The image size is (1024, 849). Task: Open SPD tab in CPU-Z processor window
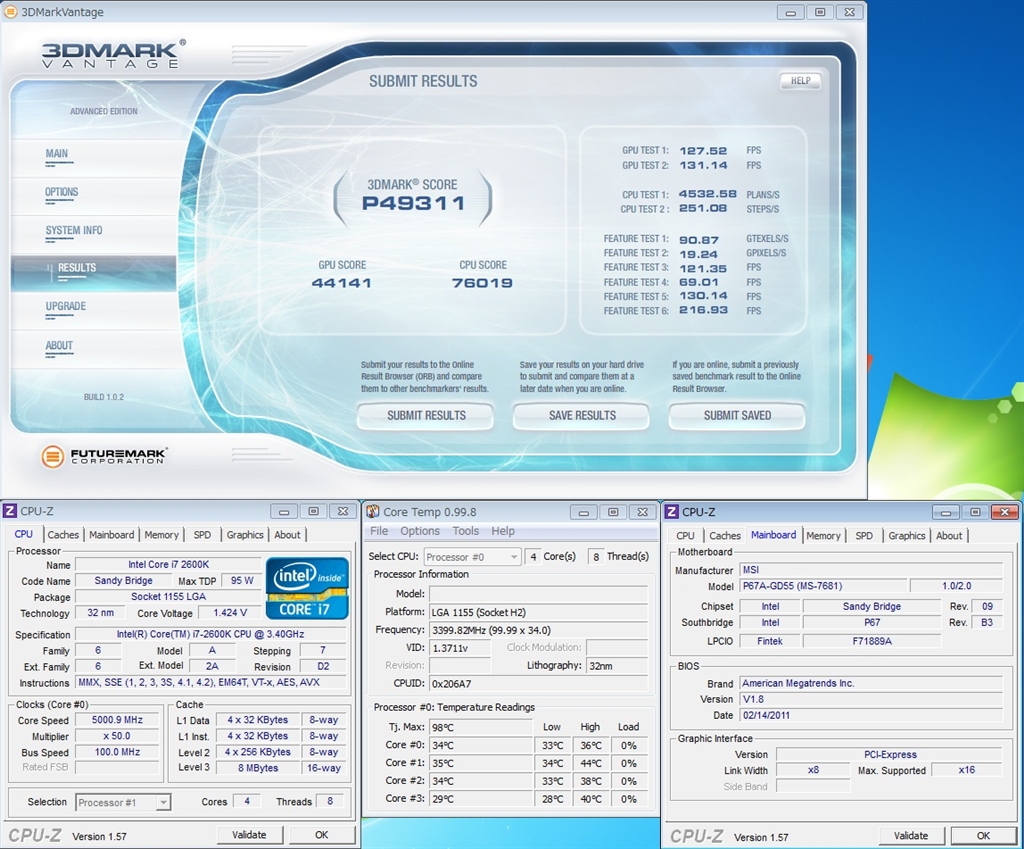pos(202,535)
